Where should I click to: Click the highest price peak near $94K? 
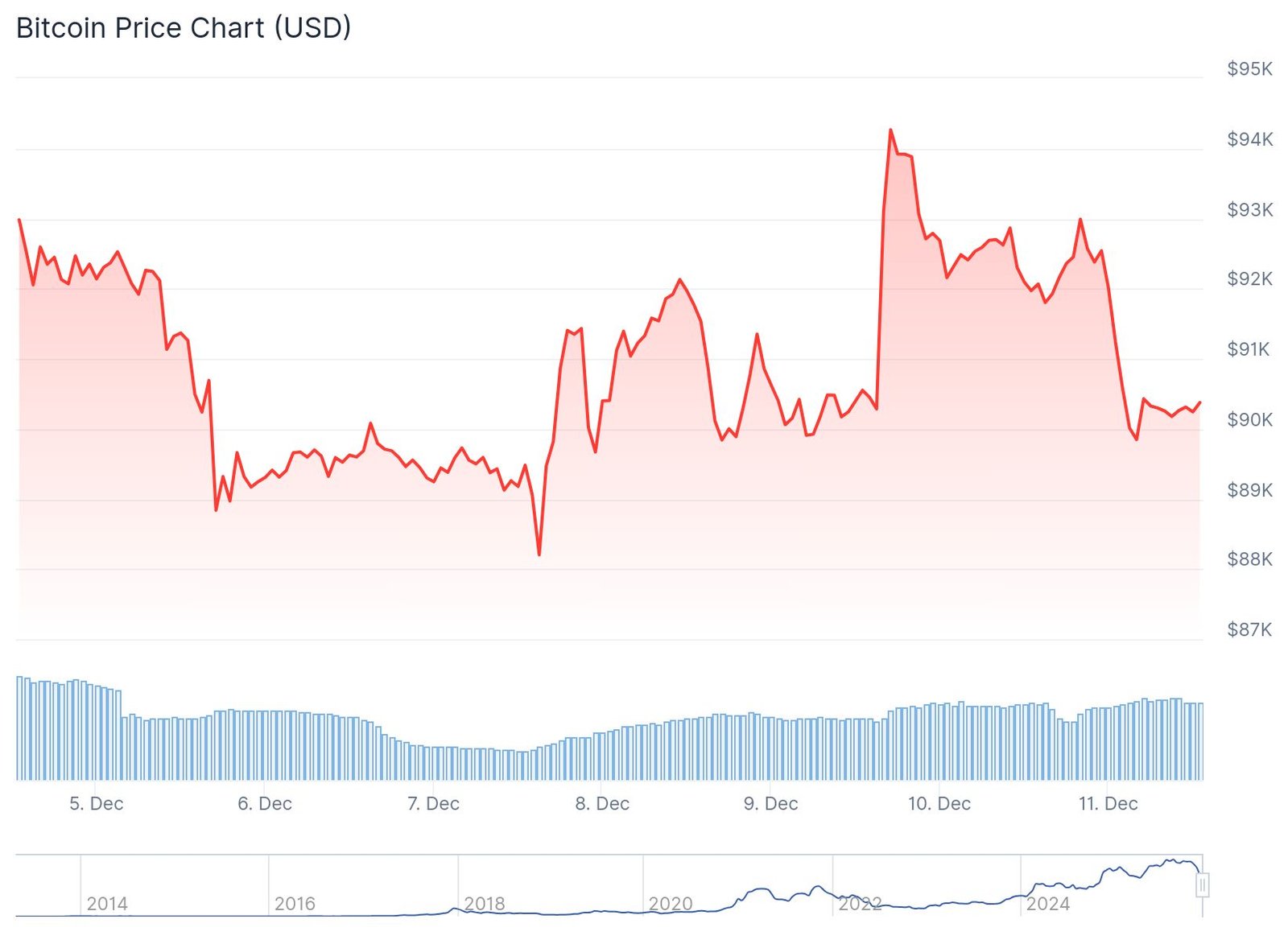click(x=890, y=130)
